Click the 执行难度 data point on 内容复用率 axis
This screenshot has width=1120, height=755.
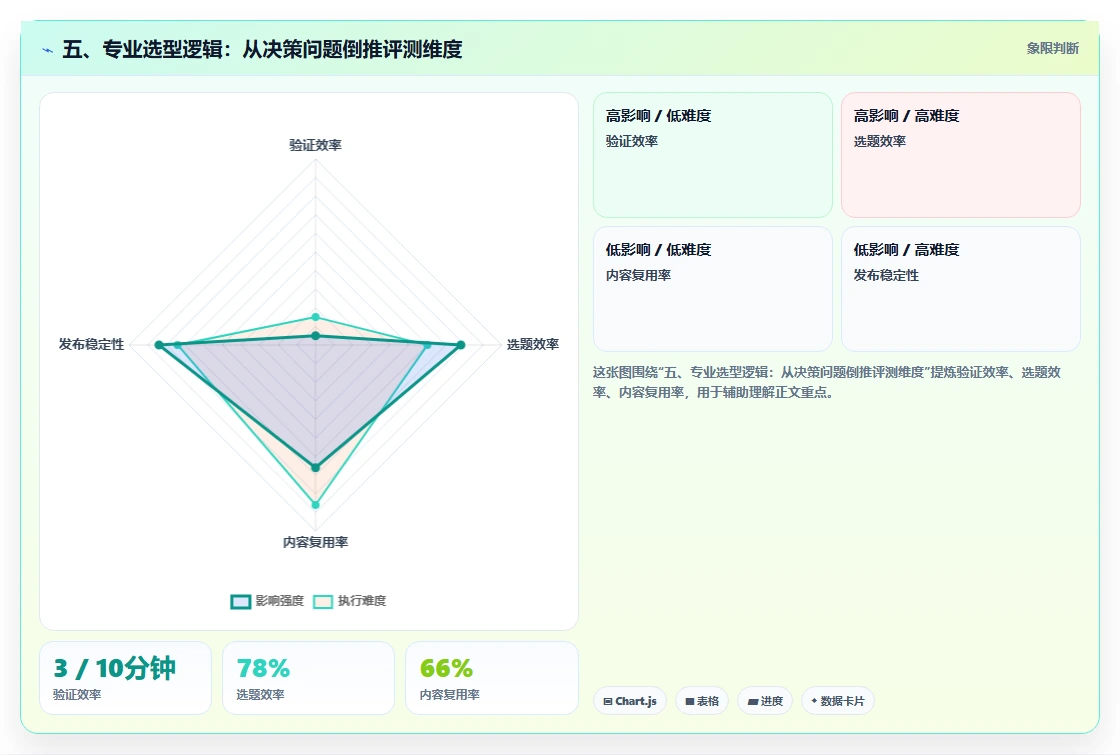(x=315, y=505)
